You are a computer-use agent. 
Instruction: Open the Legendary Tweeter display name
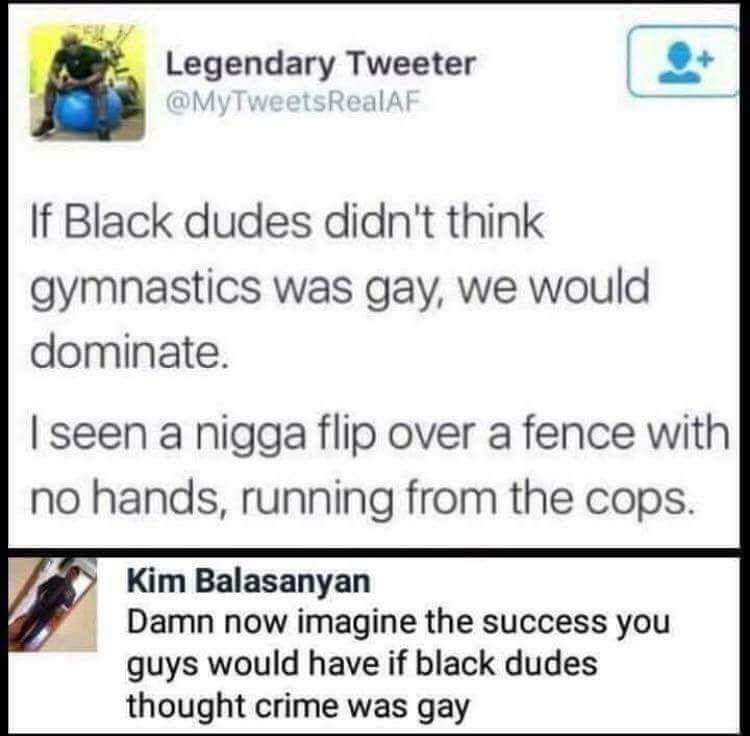point(320,64)
